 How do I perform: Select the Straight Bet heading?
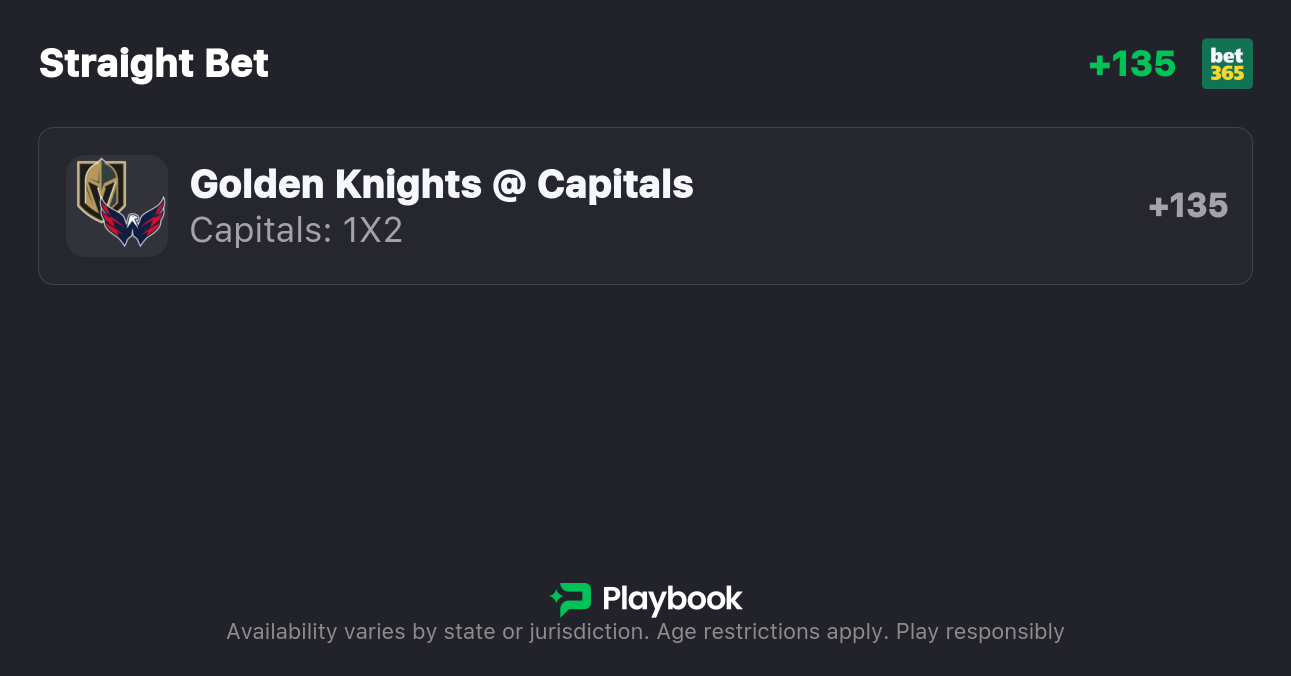tap(154, 64)
